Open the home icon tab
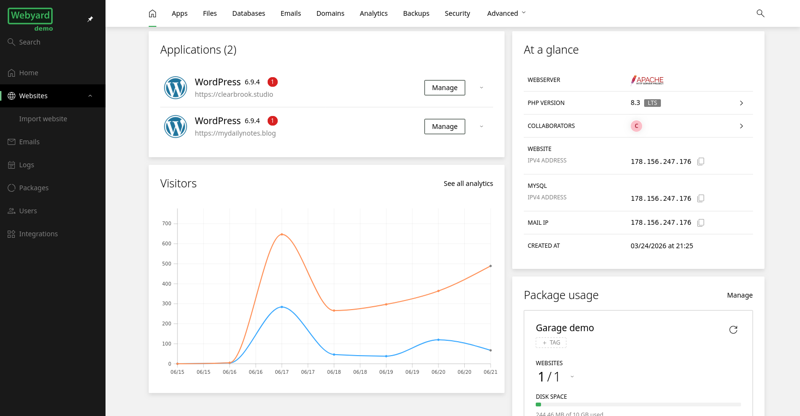This screenshot has height=416, width=800. coord(152,13)
